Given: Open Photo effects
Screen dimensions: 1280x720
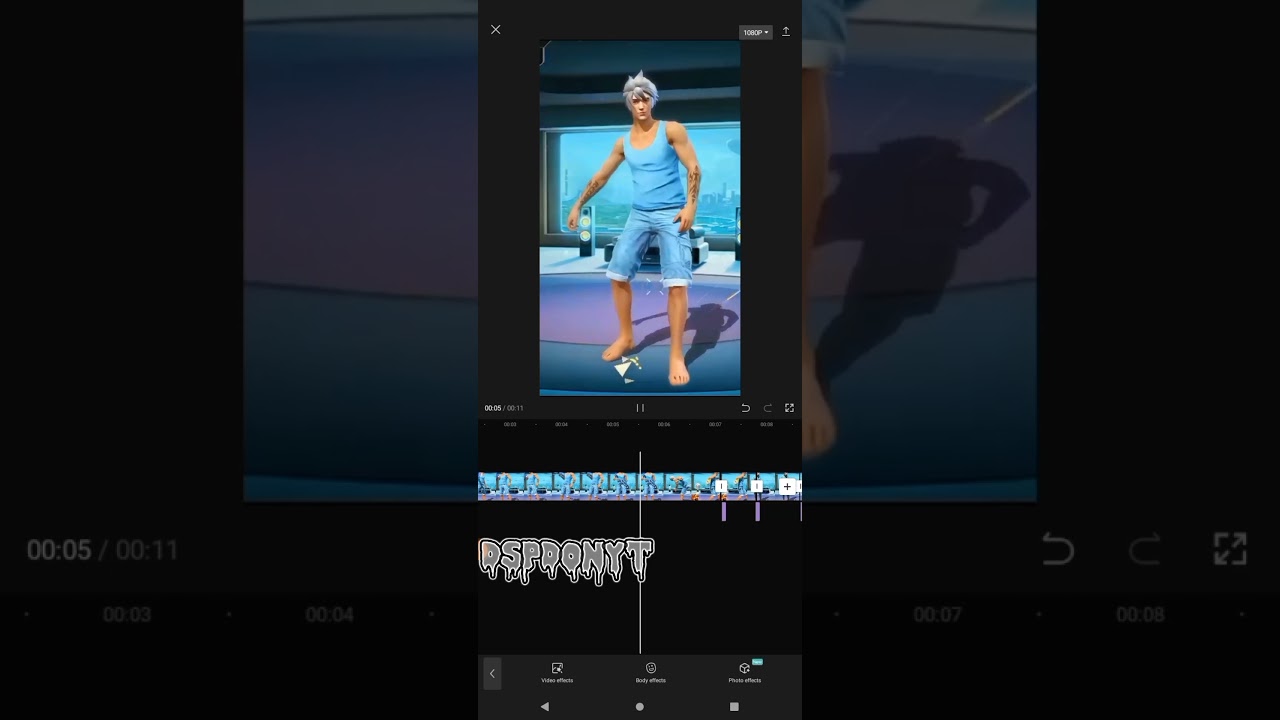Looking at the screenshot, I should pos(744,672).
